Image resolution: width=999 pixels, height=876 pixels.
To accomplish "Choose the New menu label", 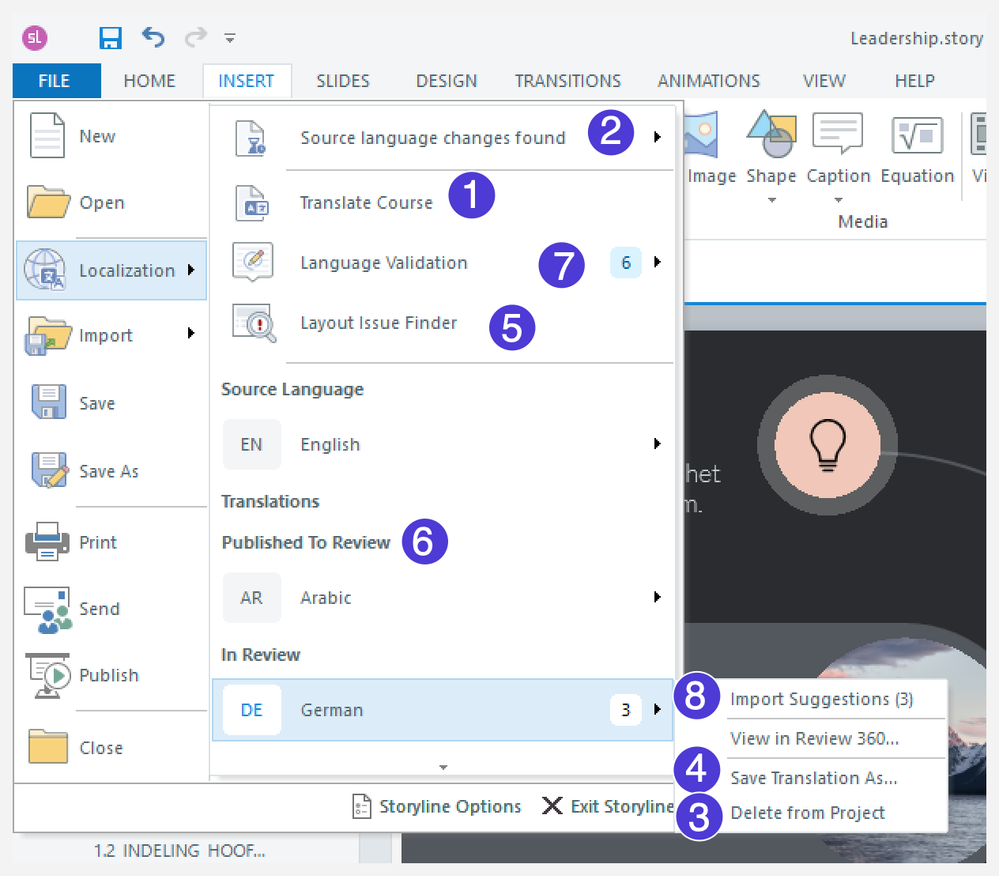I will coord(97,136).
